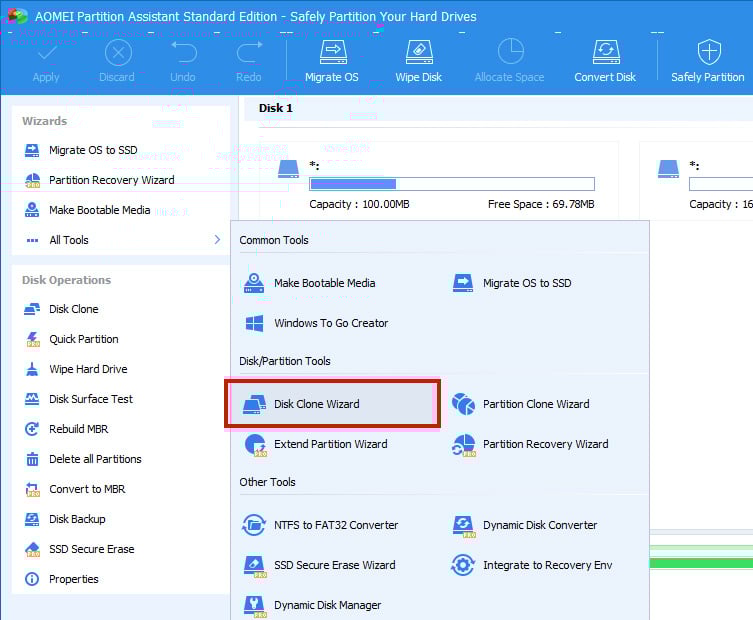Screen dimensions: 753x620
Task: Click the Properties link
Action: coord(73,579)
